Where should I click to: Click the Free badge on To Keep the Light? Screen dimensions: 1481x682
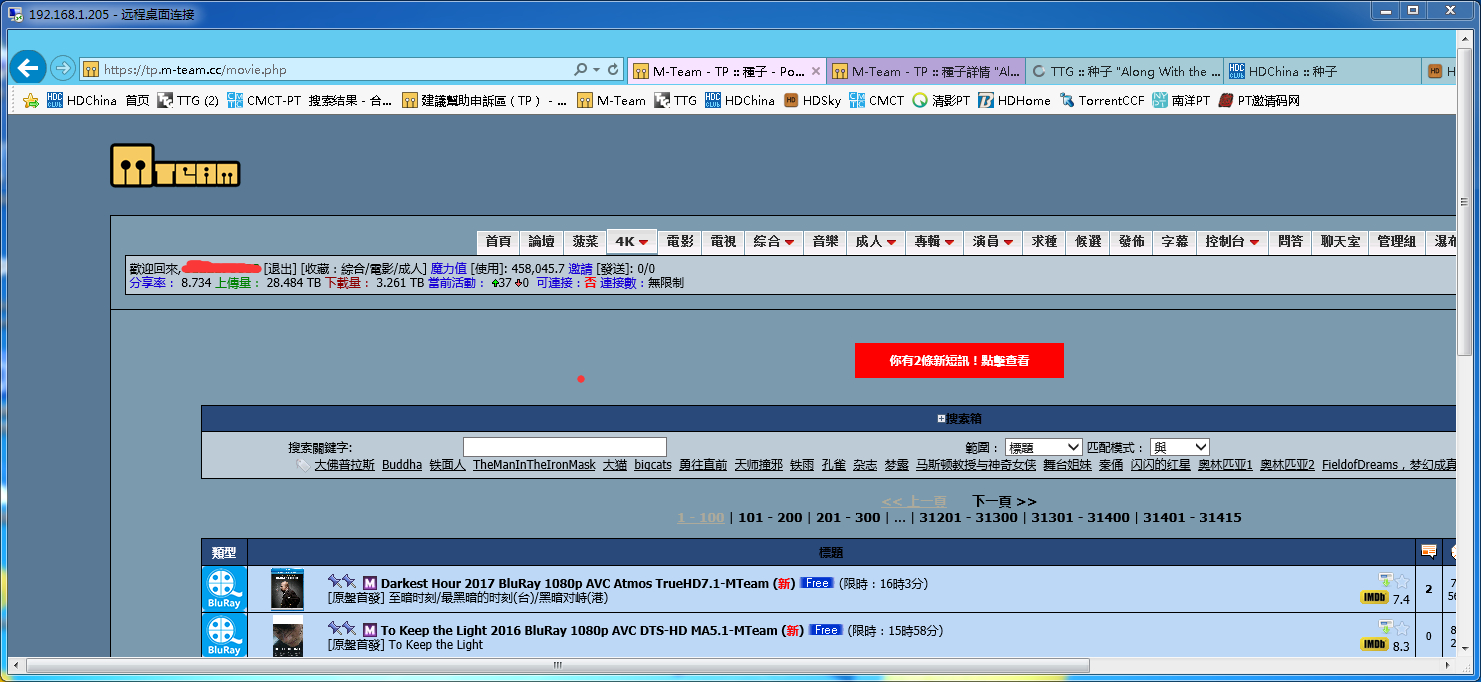click(826, 630)
